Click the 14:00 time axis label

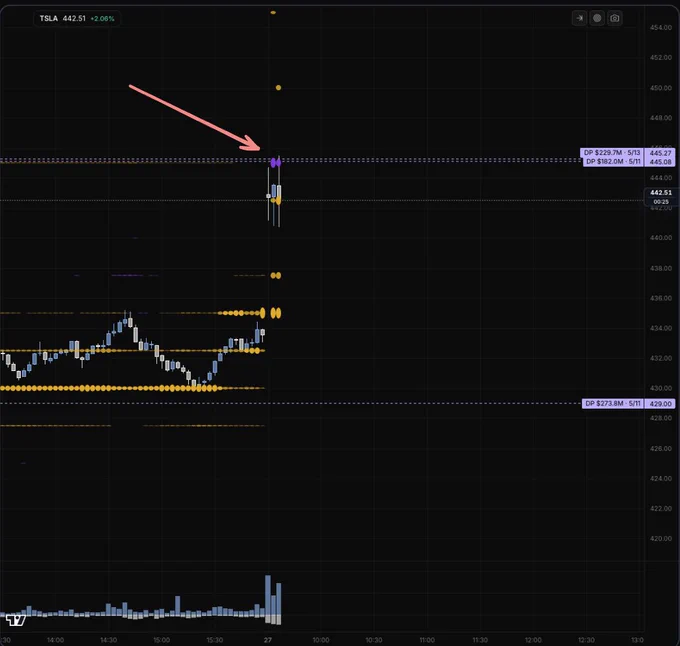pos(55,640)
